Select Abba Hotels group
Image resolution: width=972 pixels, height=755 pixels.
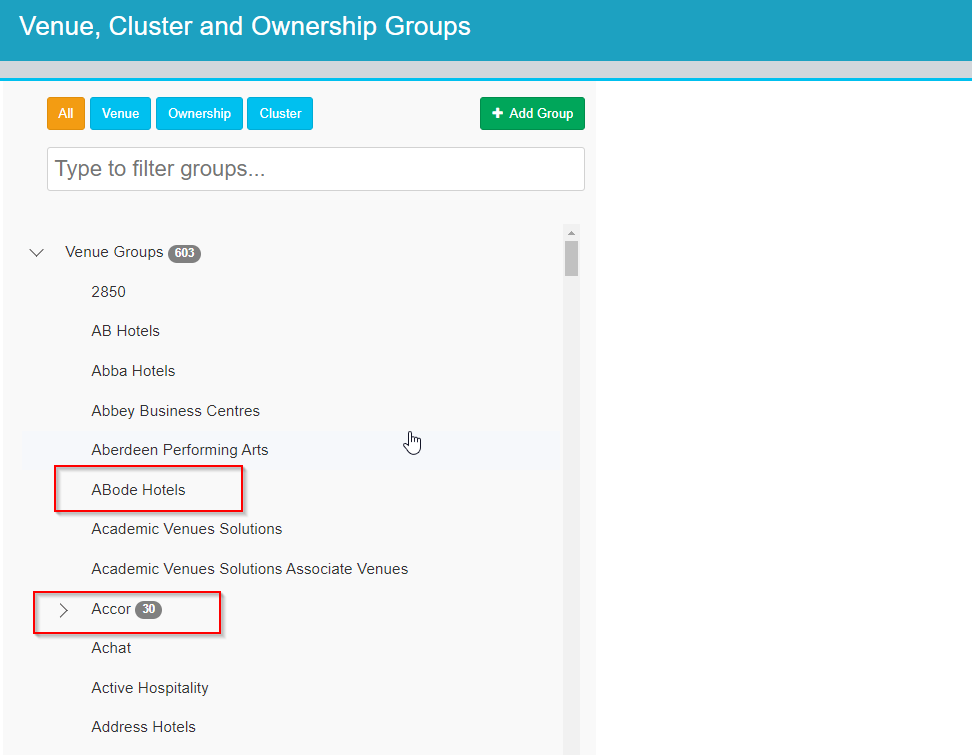click(133, 371)
